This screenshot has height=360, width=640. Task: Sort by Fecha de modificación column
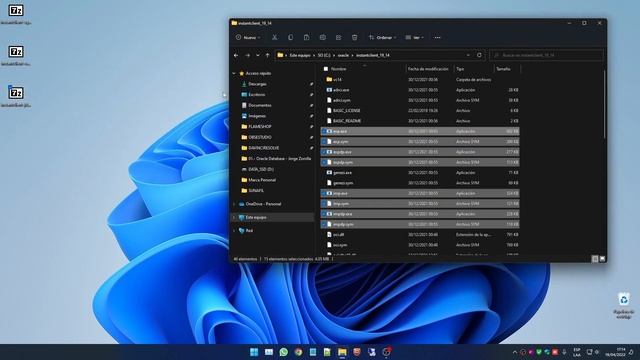428,69
